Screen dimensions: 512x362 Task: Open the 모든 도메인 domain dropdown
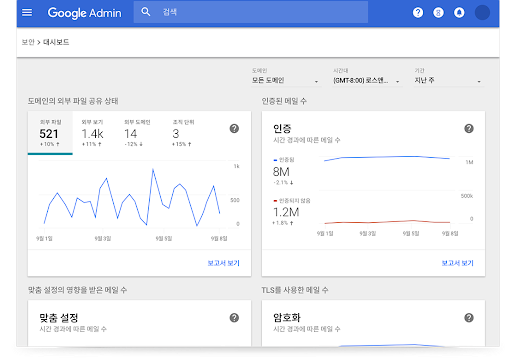click(x=286, y=80)
